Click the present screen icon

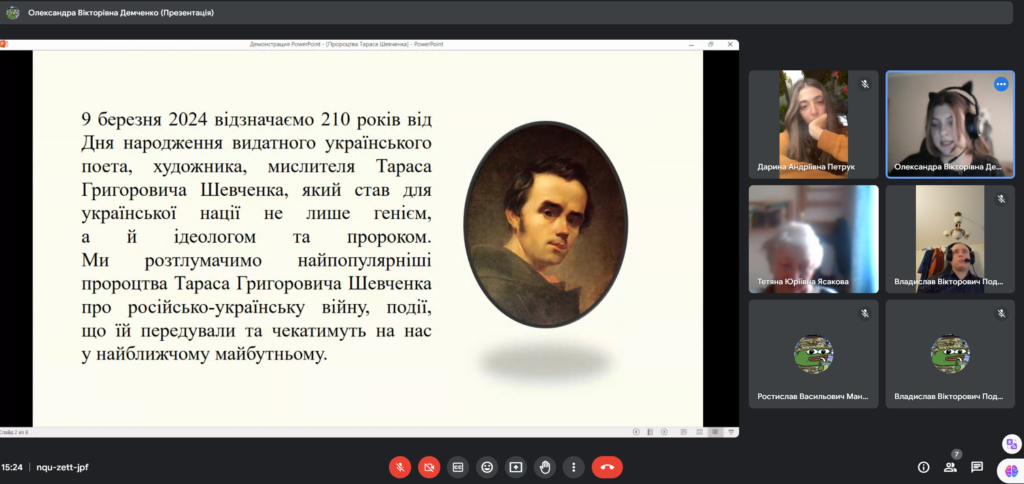(x=516, y=467)
